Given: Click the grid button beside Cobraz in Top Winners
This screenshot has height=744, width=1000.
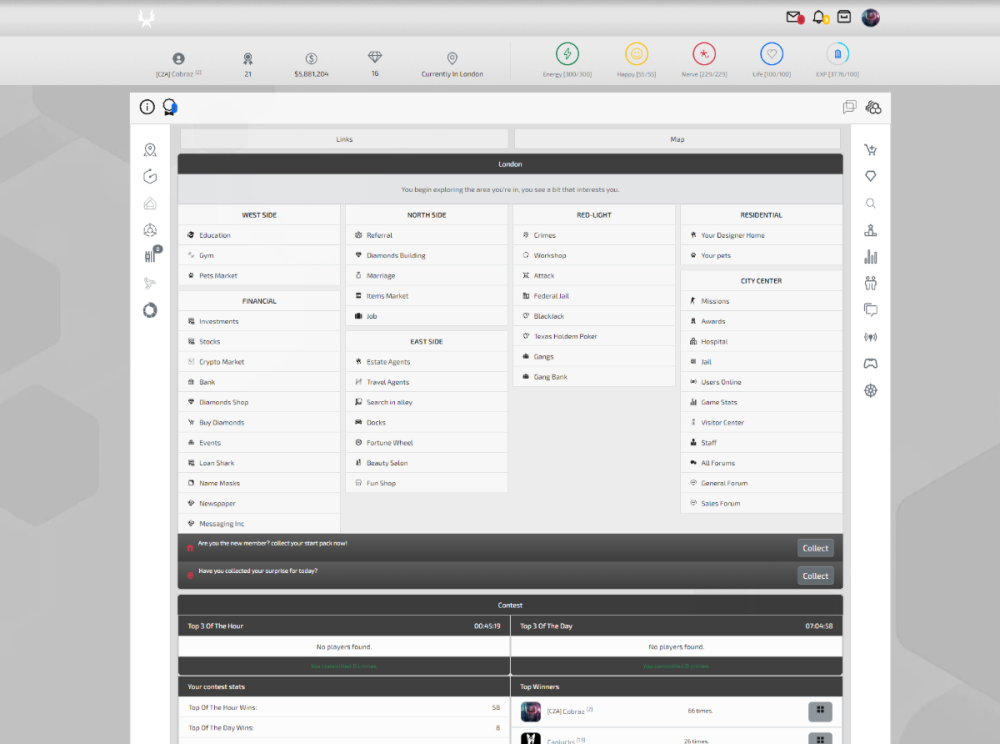Looking at the screenshot, I should click(x=819, y=711).
